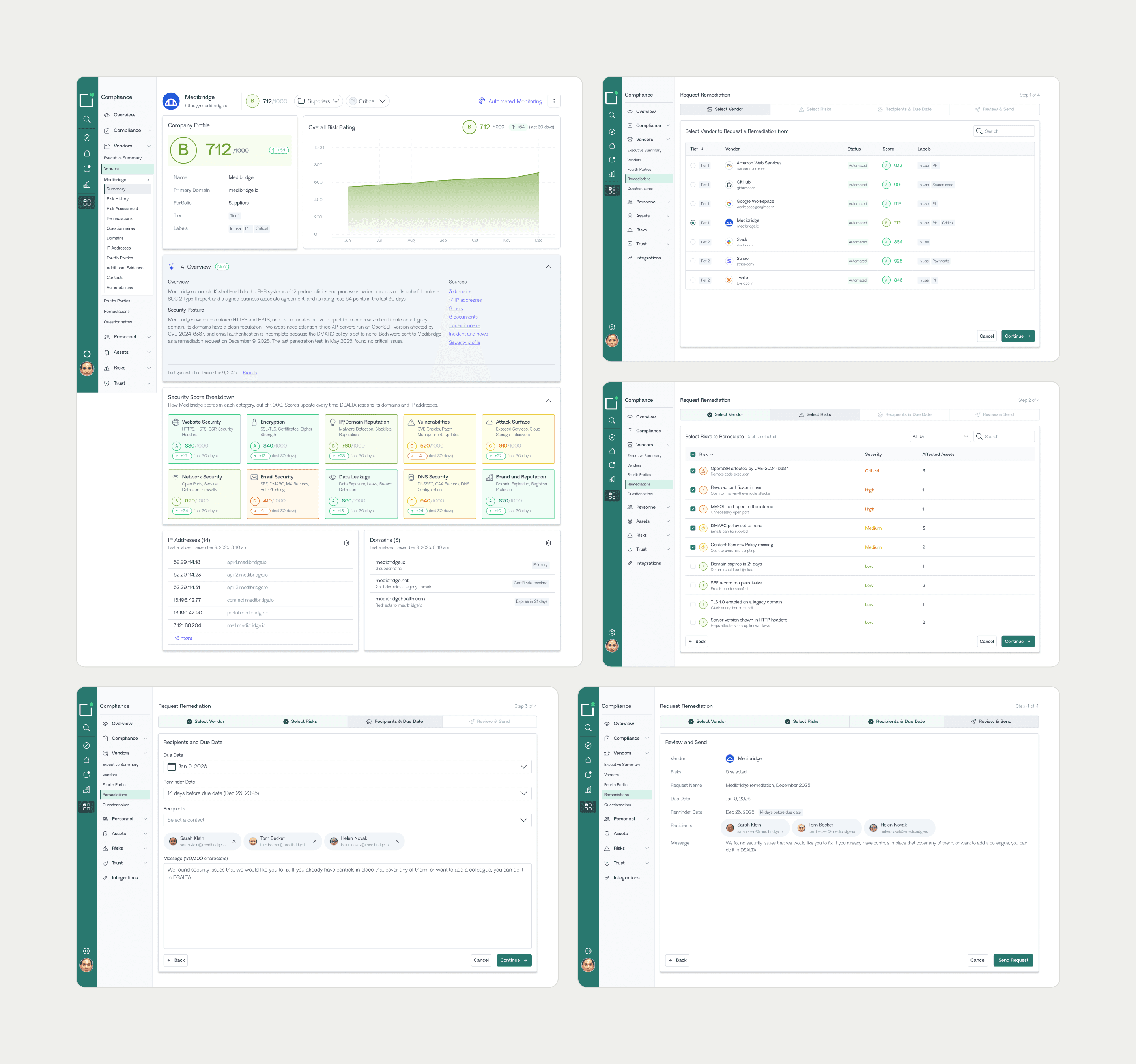Screen dimensions: 1136x1064
Task: Remove the Sarah Klein recipient chip in Step 3
Action: pyautogui.click(x=234, y=841)
